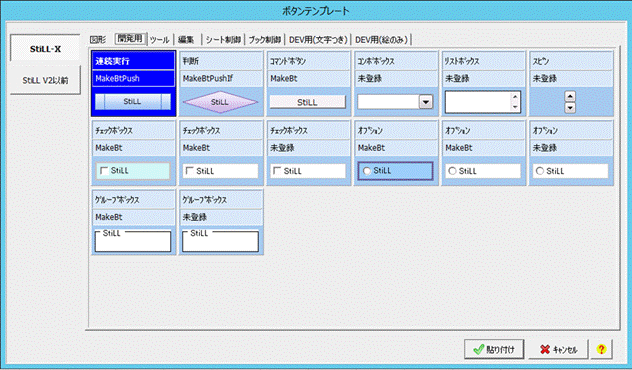Click MakeBt under the first グループボックス

tap(109, 217)
